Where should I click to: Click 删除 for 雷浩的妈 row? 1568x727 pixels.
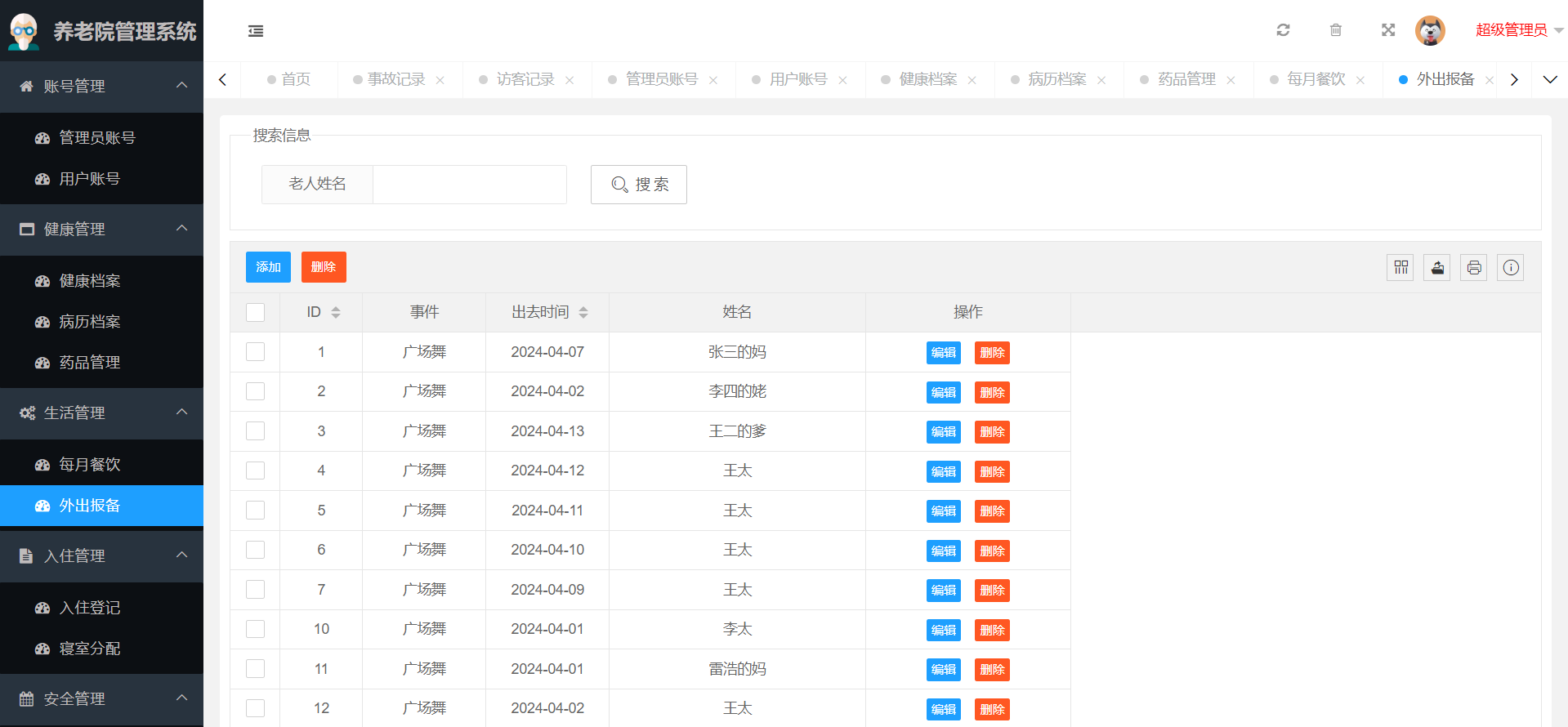(x=992, y=670)
